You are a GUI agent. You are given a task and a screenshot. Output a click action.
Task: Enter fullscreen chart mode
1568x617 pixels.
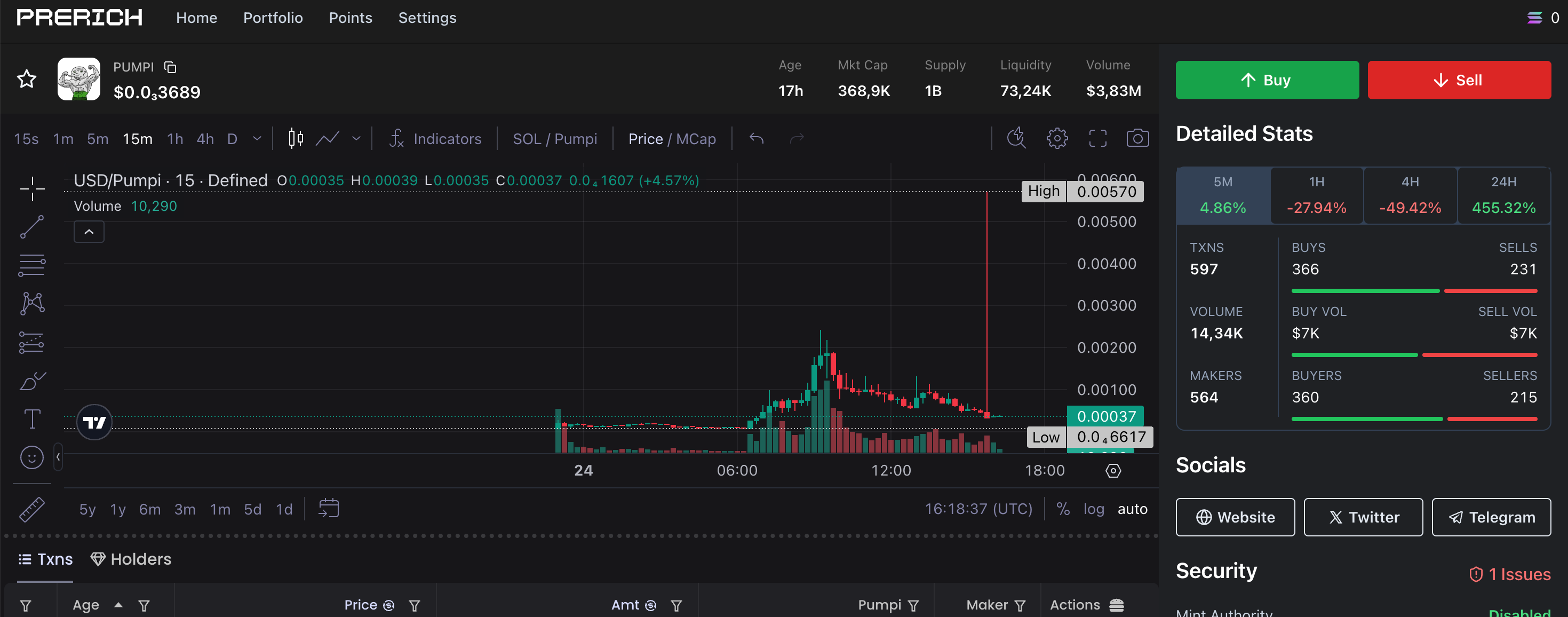click(x=1097, y=138)
